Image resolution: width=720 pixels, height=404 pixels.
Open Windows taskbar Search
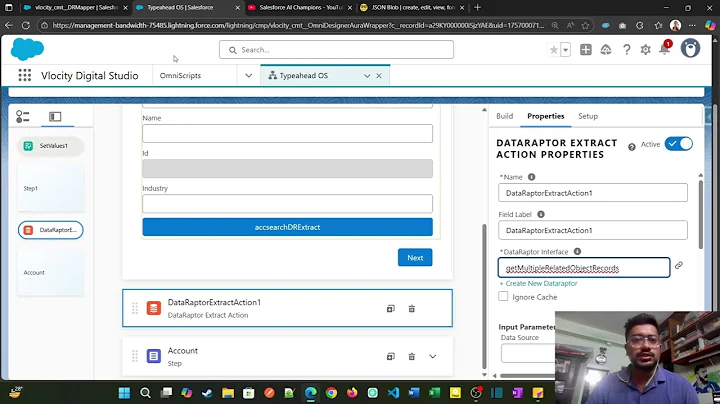click(145, 393)
